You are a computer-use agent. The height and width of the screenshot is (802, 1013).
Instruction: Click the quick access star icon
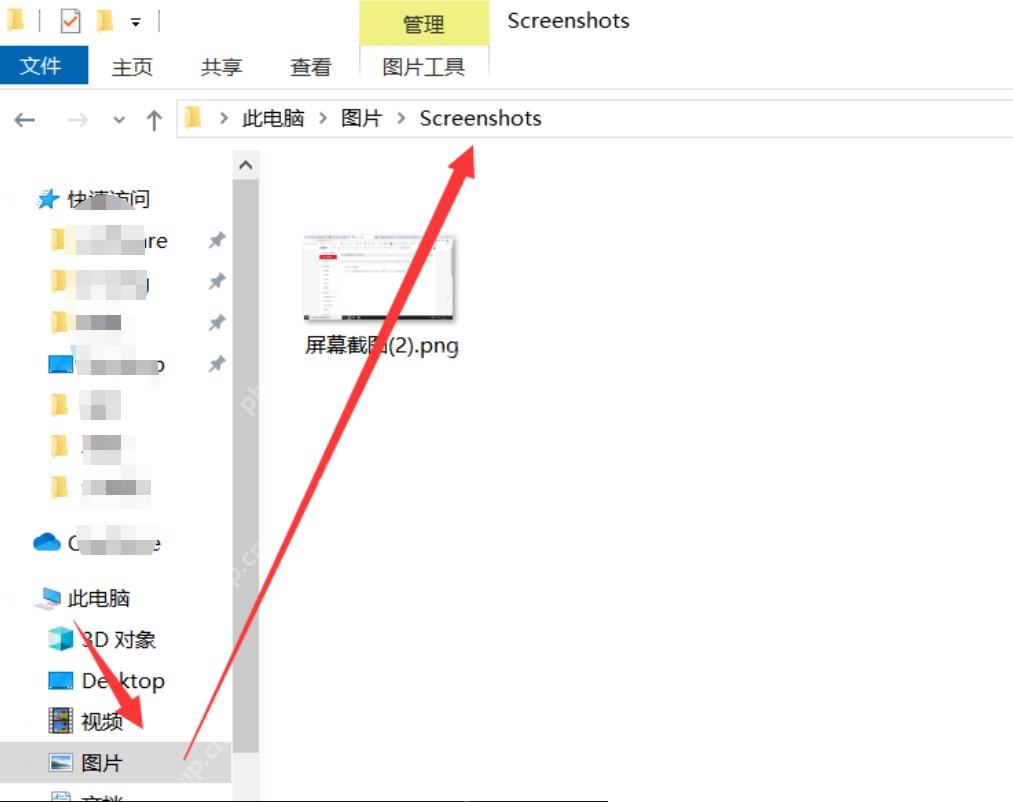[x=47, y=199]
